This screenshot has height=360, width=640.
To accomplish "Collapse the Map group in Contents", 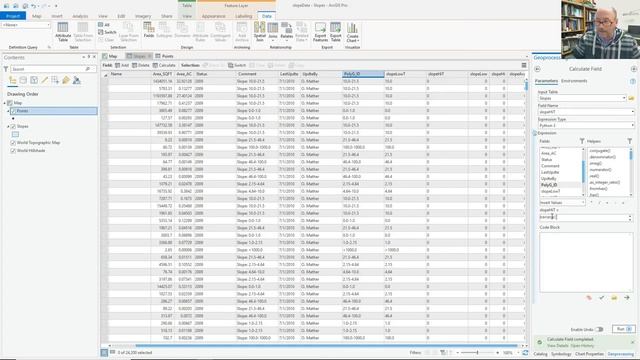I will (4, 103).
